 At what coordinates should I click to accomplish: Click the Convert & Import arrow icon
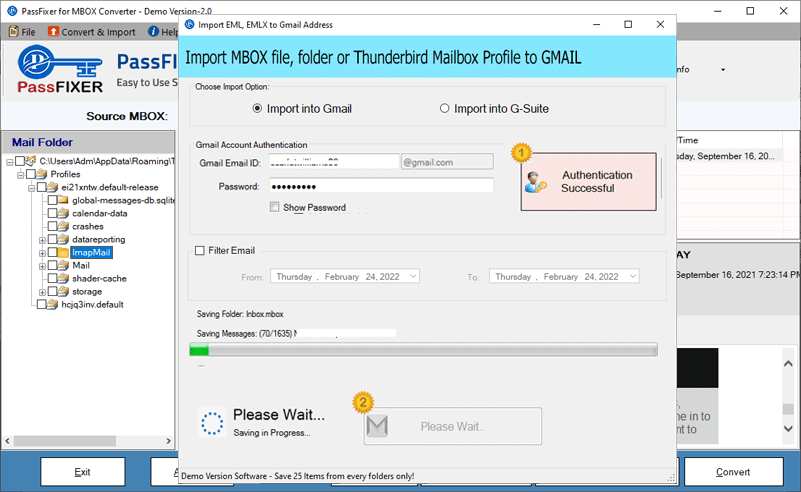coord(53,31)
